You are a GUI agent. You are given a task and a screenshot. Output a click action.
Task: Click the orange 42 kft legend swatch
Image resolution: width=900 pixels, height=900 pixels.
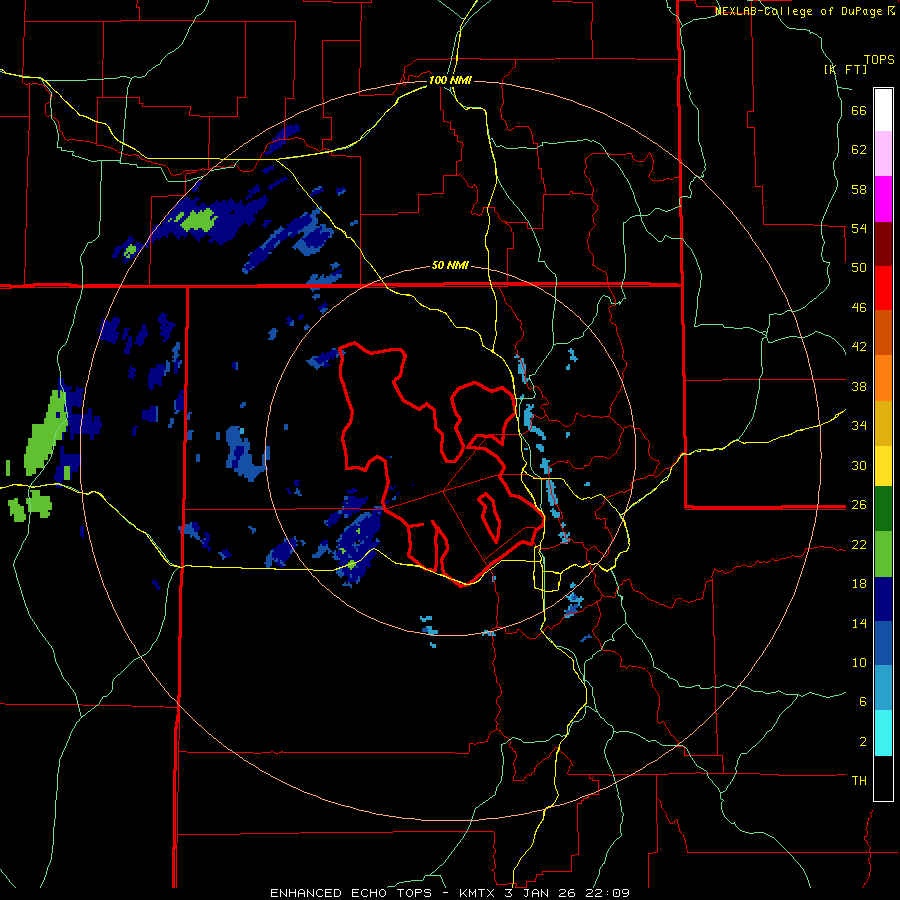(883, 378)
